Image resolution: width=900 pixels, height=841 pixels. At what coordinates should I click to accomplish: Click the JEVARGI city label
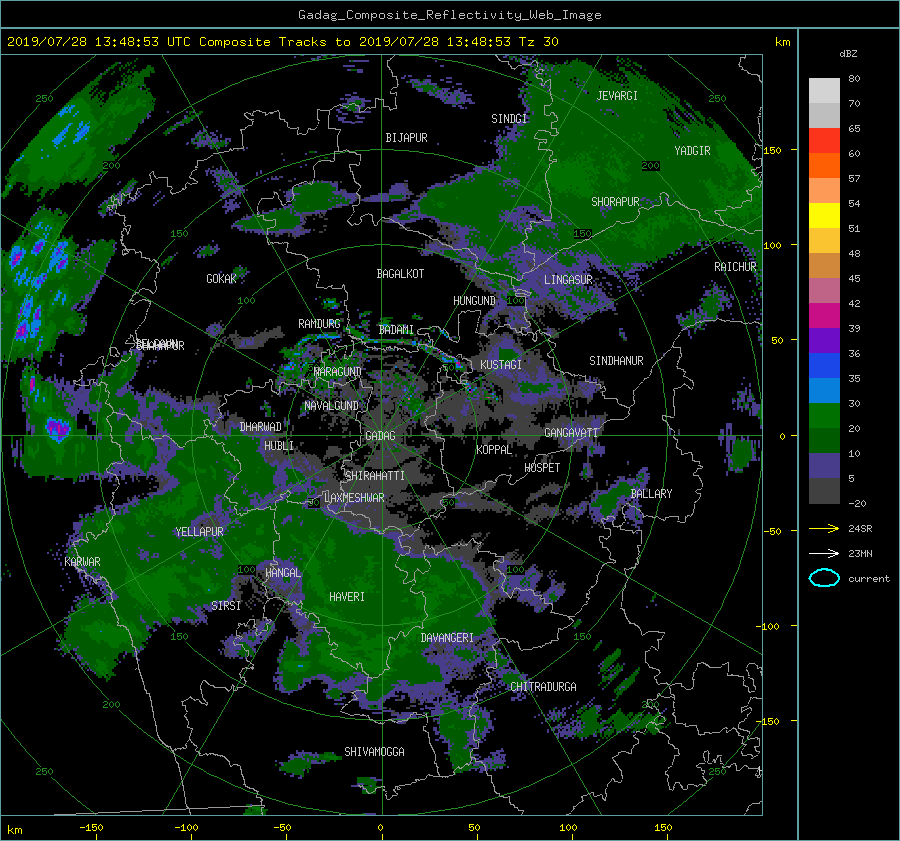tap(617, 96)
